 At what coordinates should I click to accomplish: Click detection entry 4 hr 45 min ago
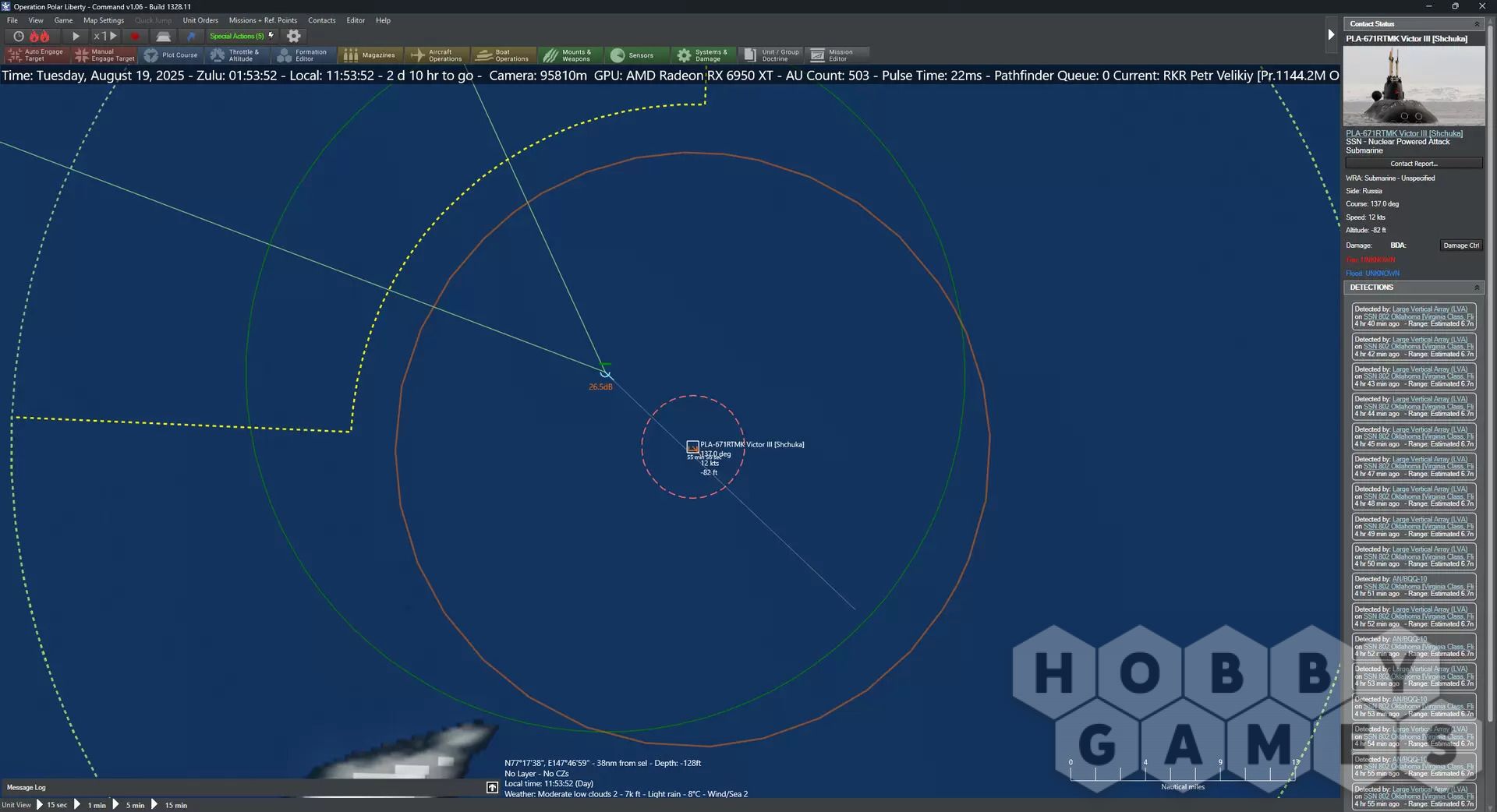1414,436
